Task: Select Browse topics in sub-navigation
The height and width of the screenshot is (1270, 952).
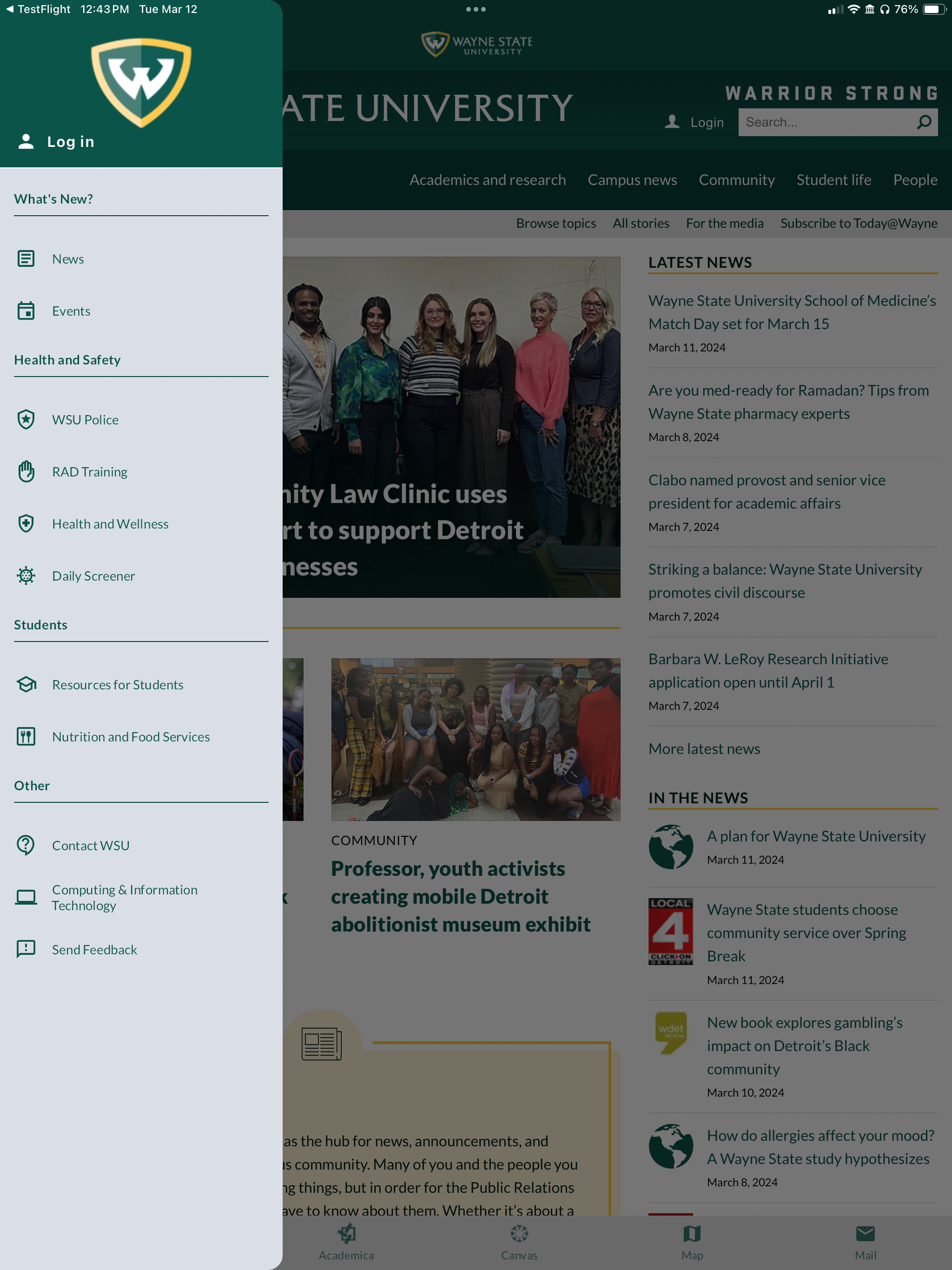Action: [556, 223]
